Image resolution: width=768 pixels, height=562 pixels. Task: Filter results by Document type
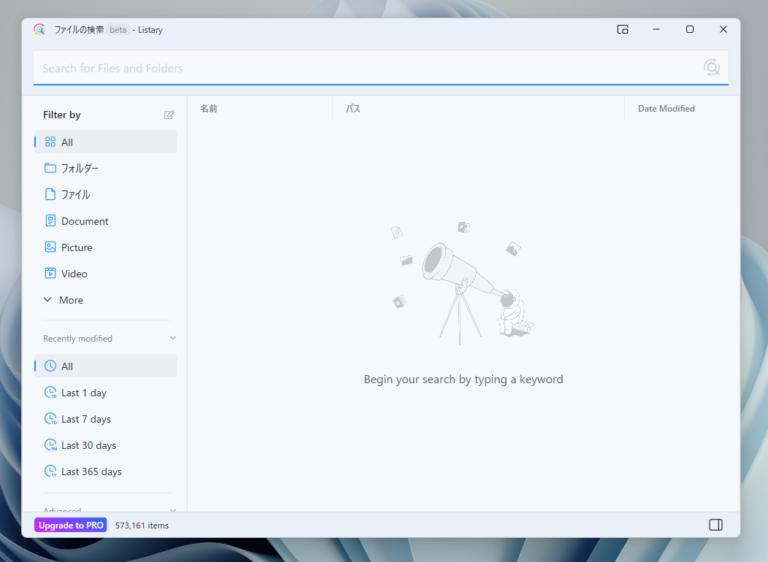pyautogui.click(x=84, y=221)
